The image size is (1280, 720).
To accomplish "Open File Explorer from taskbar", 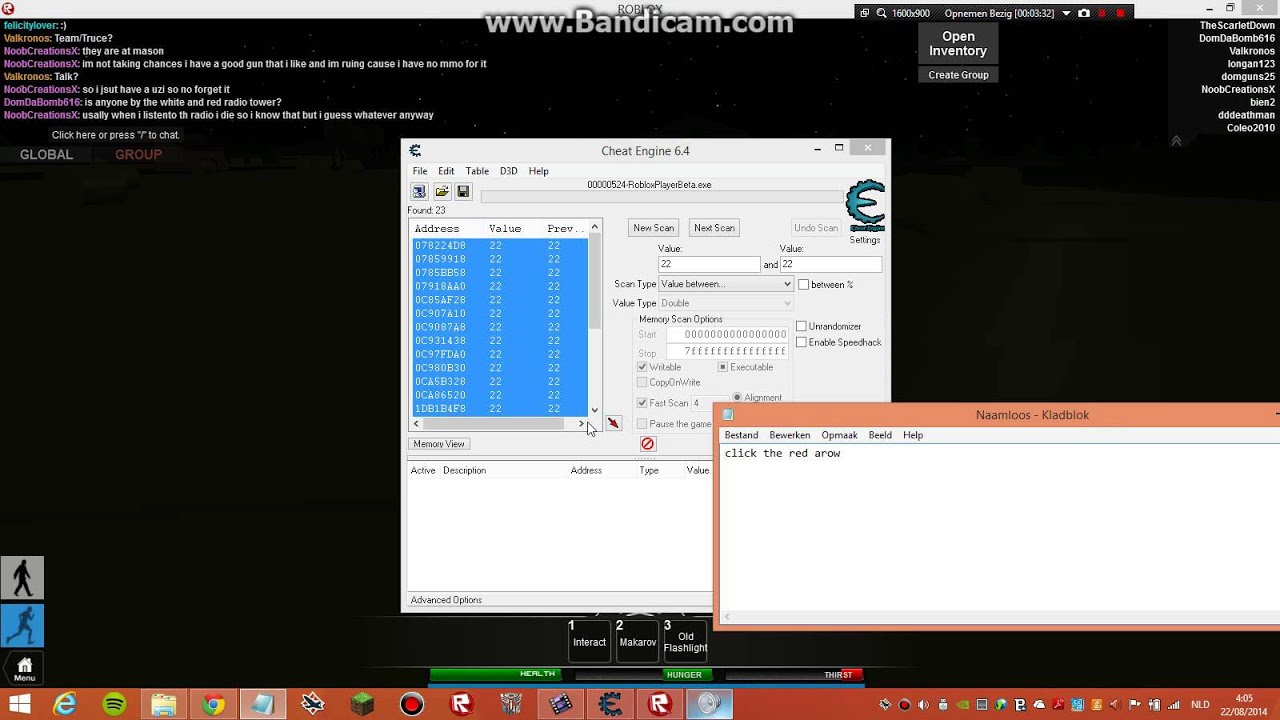I will point(163,704).
